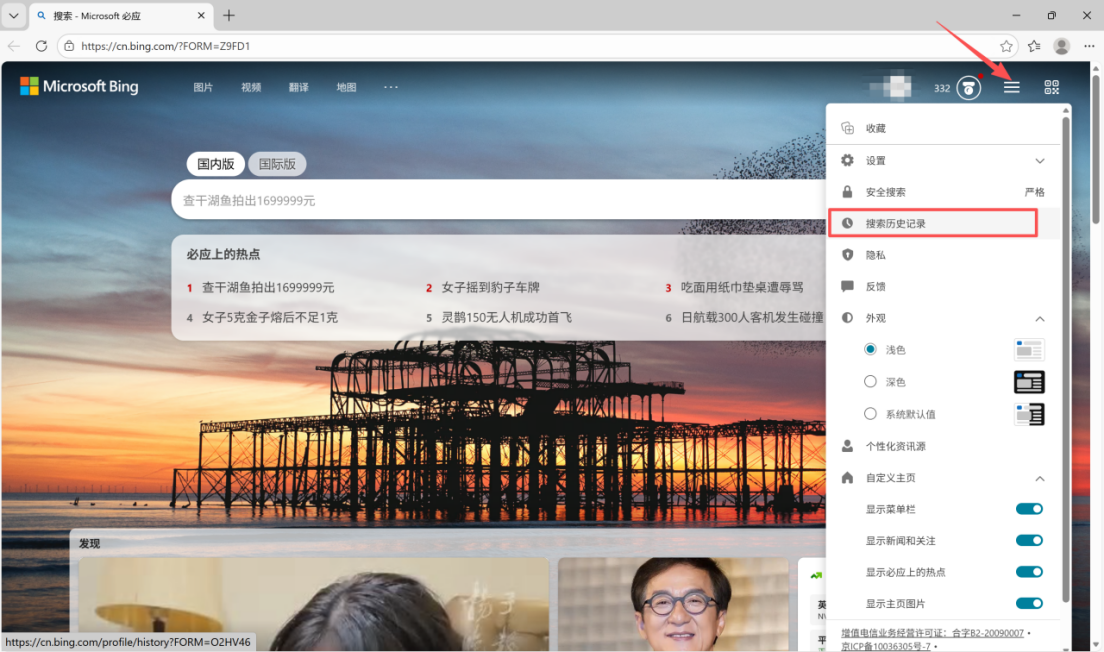The image size is (1104, 652).
Task: Open the 图片 link in Bing header
Action: tap(203, 88)
